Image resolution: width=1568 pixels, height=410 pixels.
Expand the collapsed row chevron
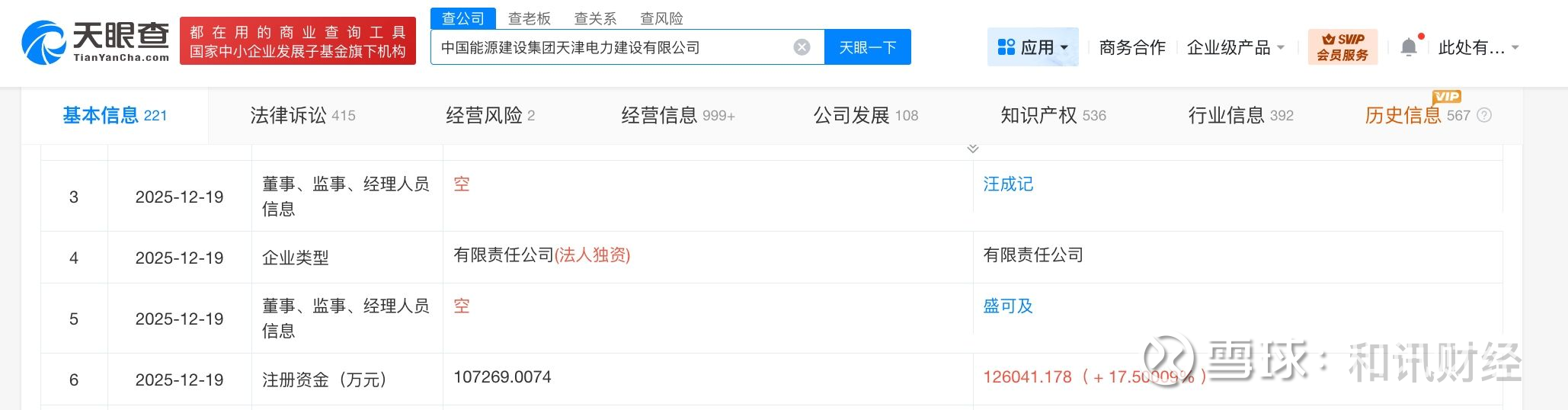pos(973,149)
